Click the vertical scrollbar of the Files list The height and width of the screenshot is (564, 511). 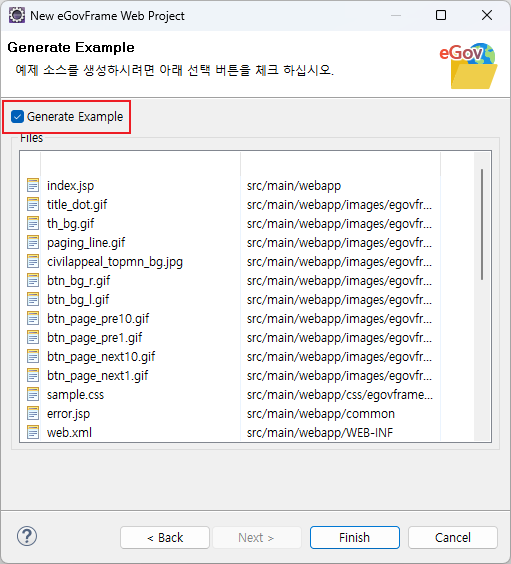[x=482, y=224]
